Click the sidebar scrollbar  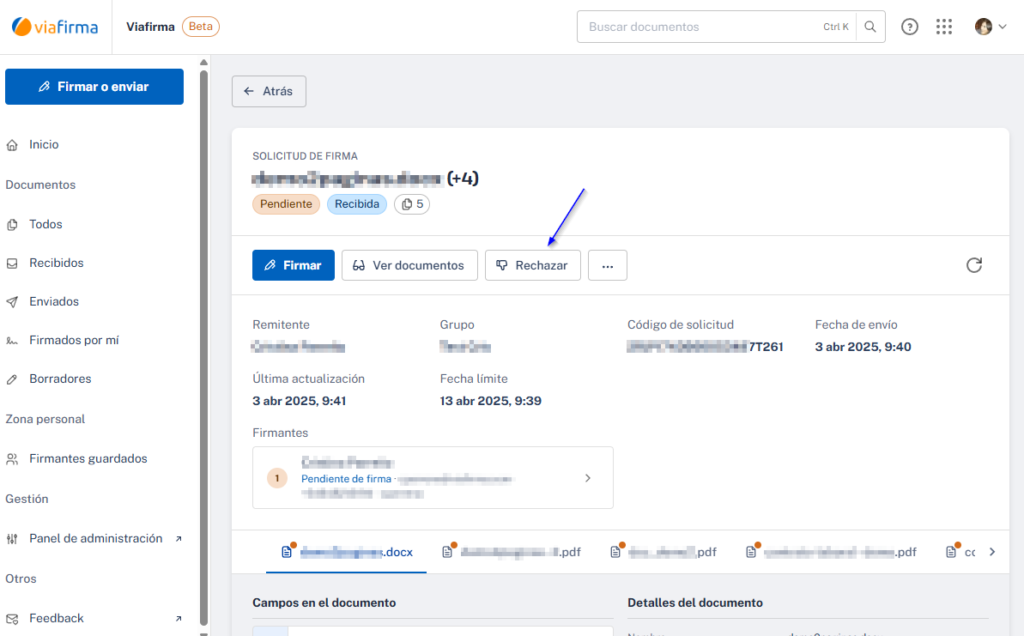[x=204, y=348]
